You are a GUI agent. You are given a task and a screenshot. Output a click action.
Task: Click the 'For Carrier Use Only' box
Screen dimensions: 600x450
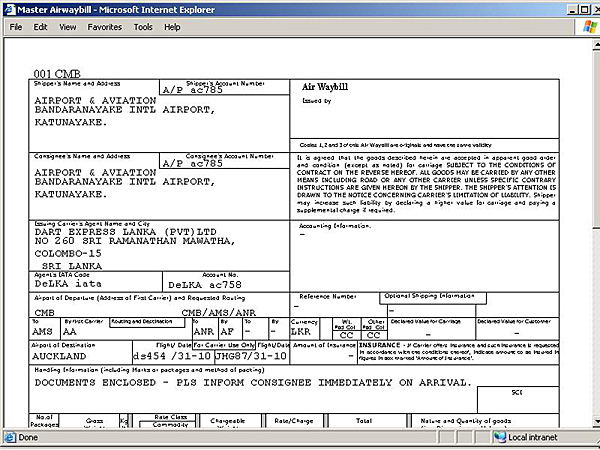[x=224, y=345]
